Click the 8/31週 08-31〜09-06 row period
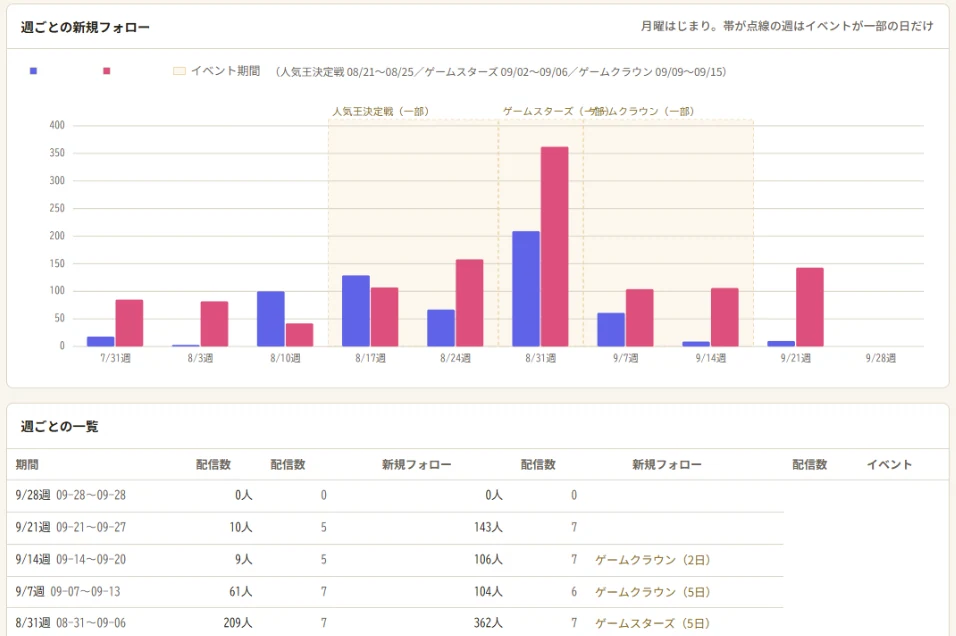The width and height of the screenshot is (956, 636). (71, 623)
